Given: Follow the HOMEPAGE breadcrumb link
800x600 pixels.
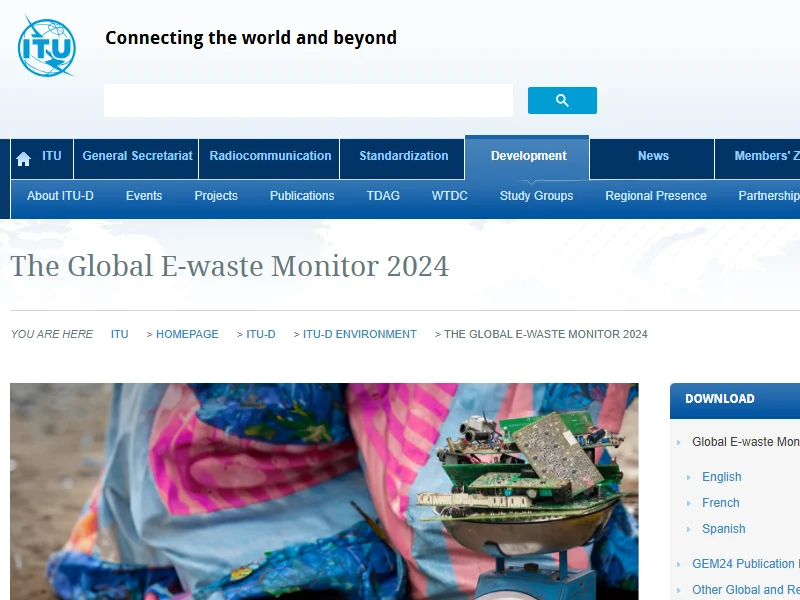Looking at the screenshot, I should coord(187,334).
